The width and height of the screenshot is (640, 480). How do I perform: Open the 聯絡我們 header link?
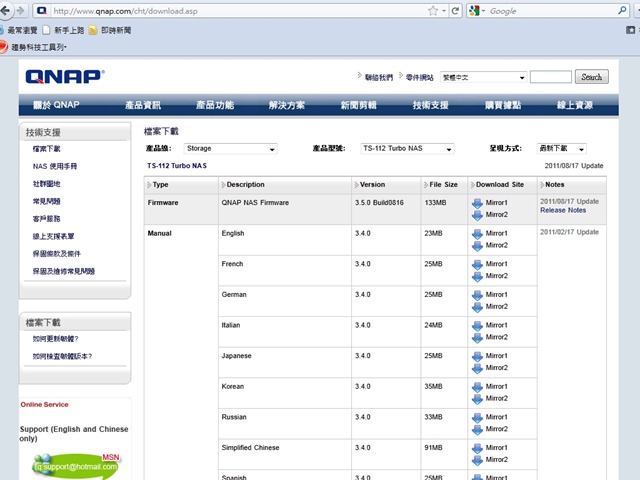coord(379,78)
